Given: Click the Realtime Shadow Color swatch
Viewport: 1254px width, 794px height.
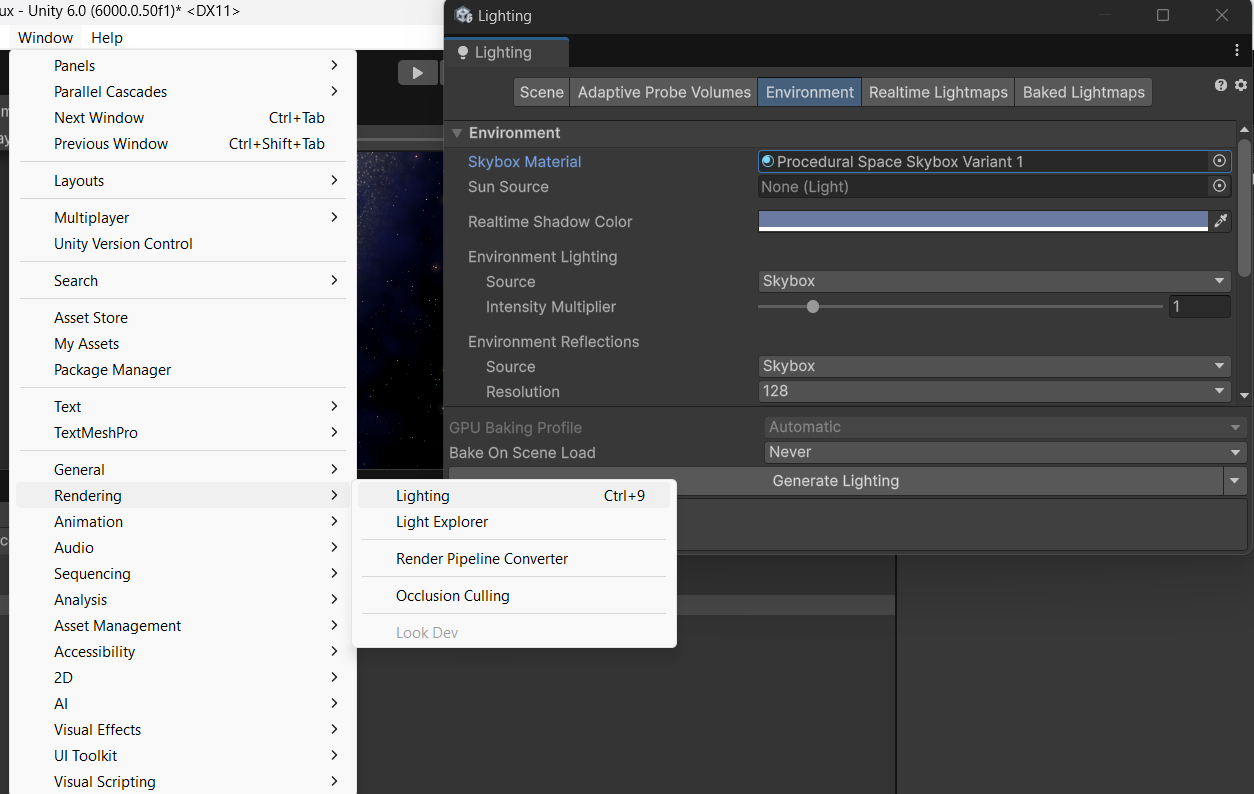Looking at the screenshot, I should (x=983, y=221).
